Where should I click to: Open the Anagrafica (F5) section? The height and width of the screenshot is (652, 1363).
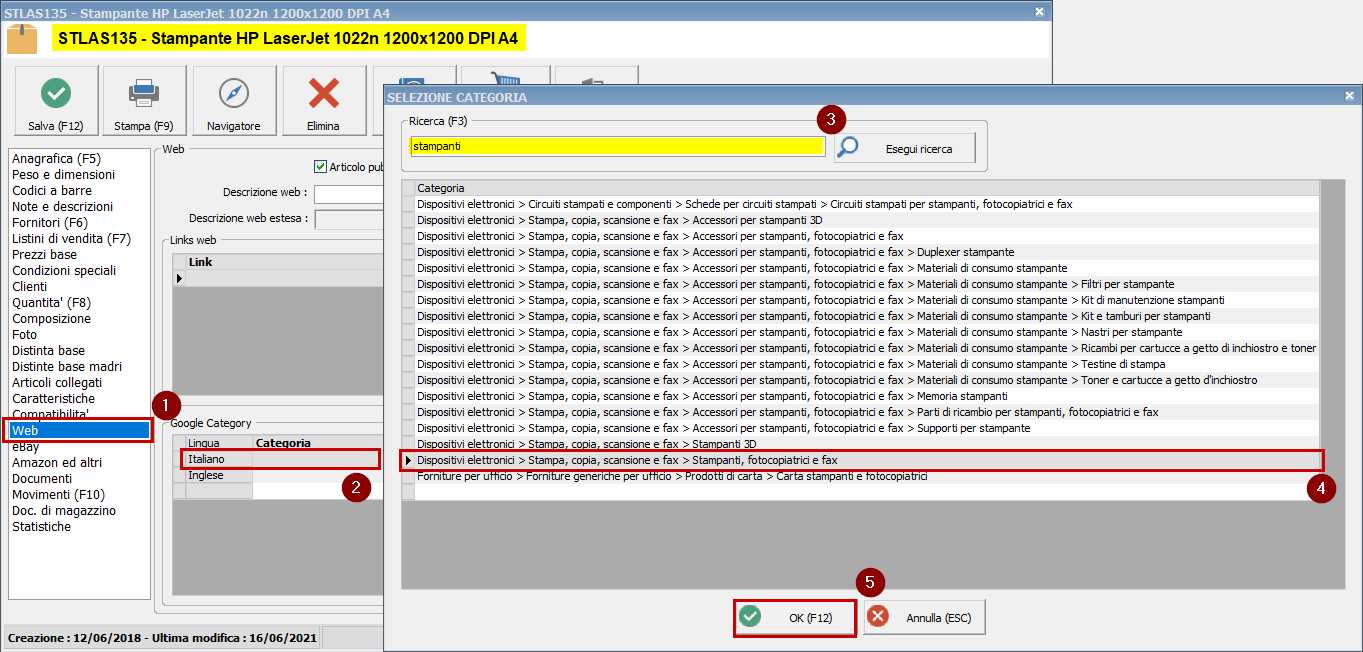[x=56, y=159]
